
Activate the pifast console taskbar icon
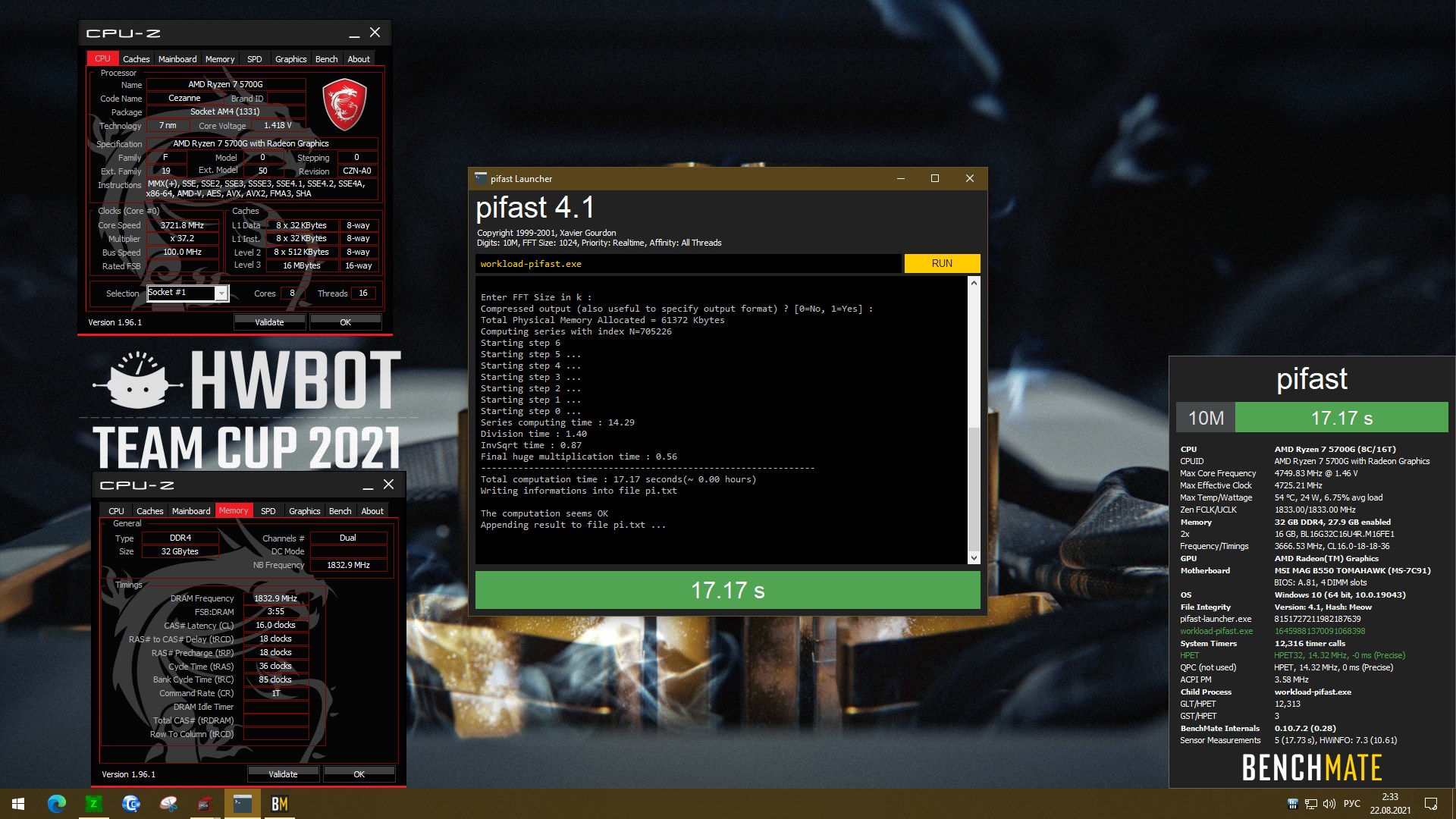[x=243, y=804]
